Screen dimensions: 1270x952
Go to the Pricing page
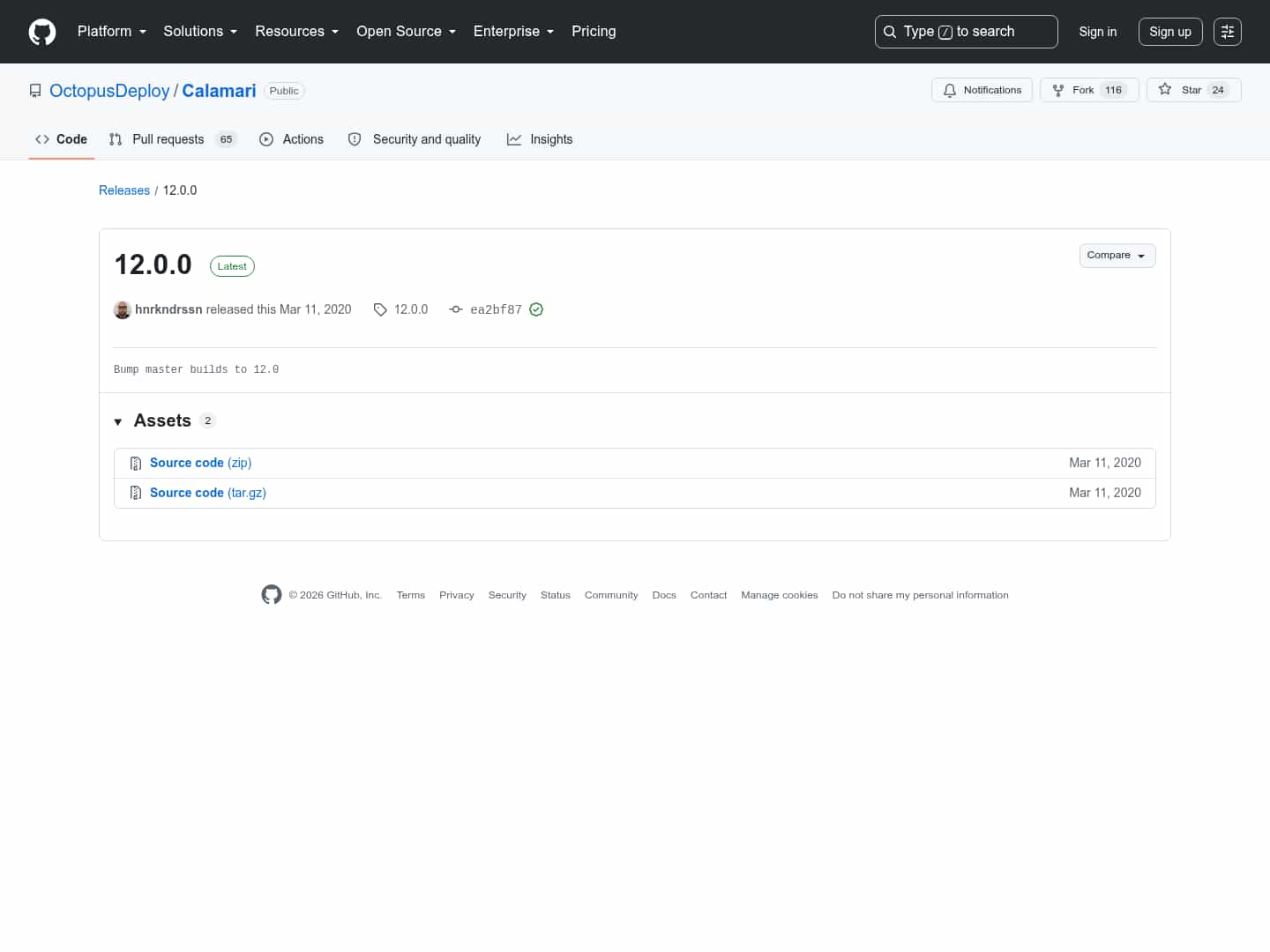pyautogui.click(x=594, y=32)
